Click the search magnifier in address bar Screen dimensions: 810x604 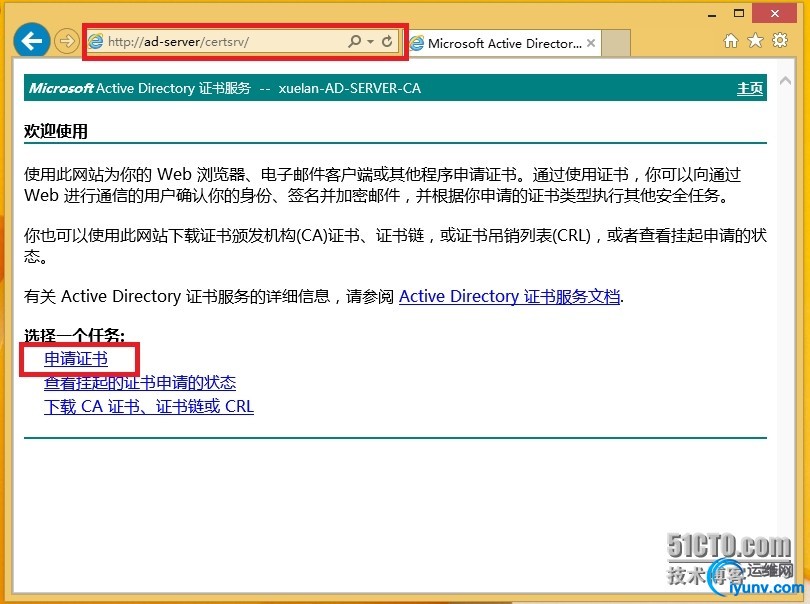(354, 41)
